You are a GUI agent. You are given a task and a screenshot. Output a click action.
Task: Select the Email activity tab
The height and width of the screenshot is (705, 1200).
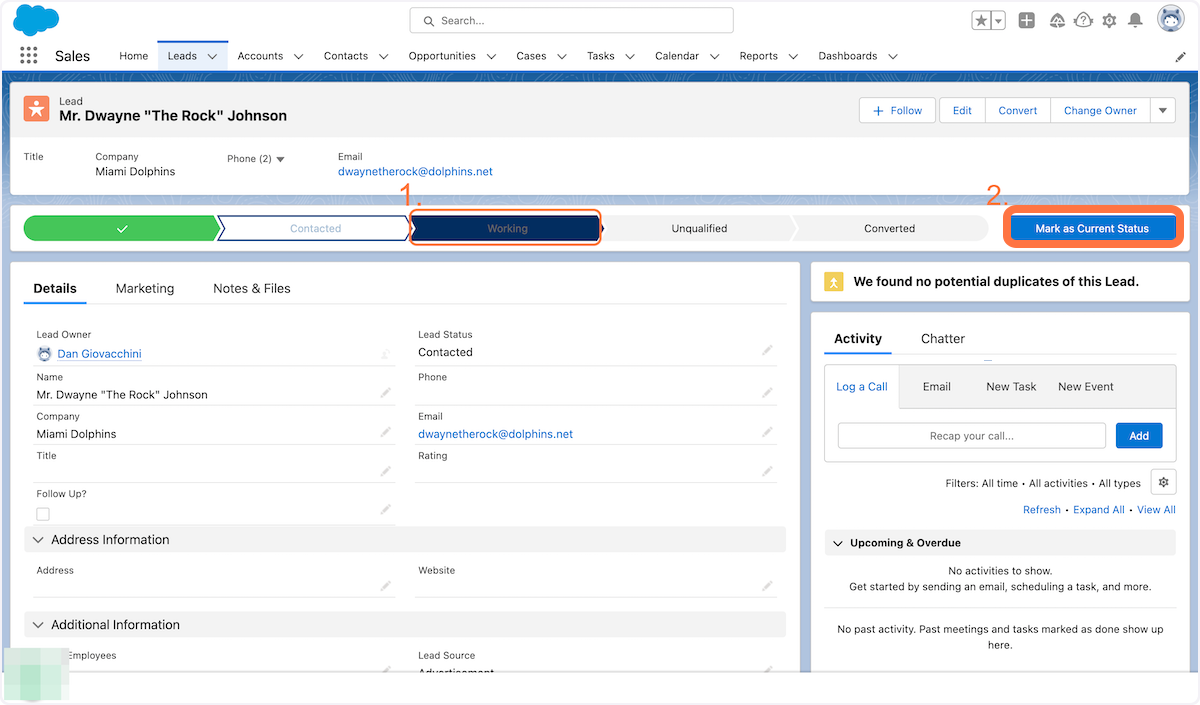point(937,387)
